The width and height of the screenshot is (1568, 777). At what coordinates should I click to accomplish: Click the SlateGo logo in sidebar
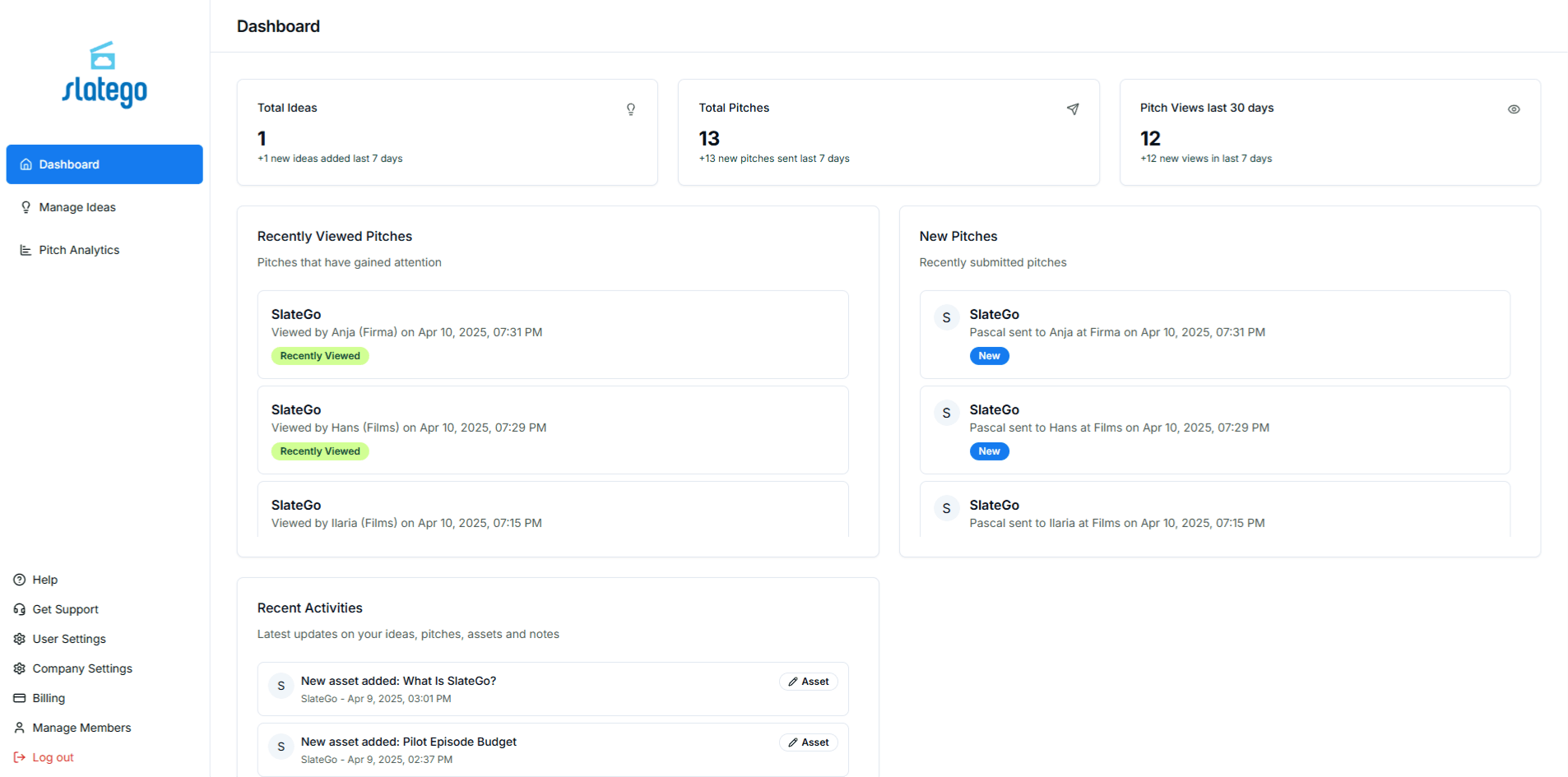(104, 76)
